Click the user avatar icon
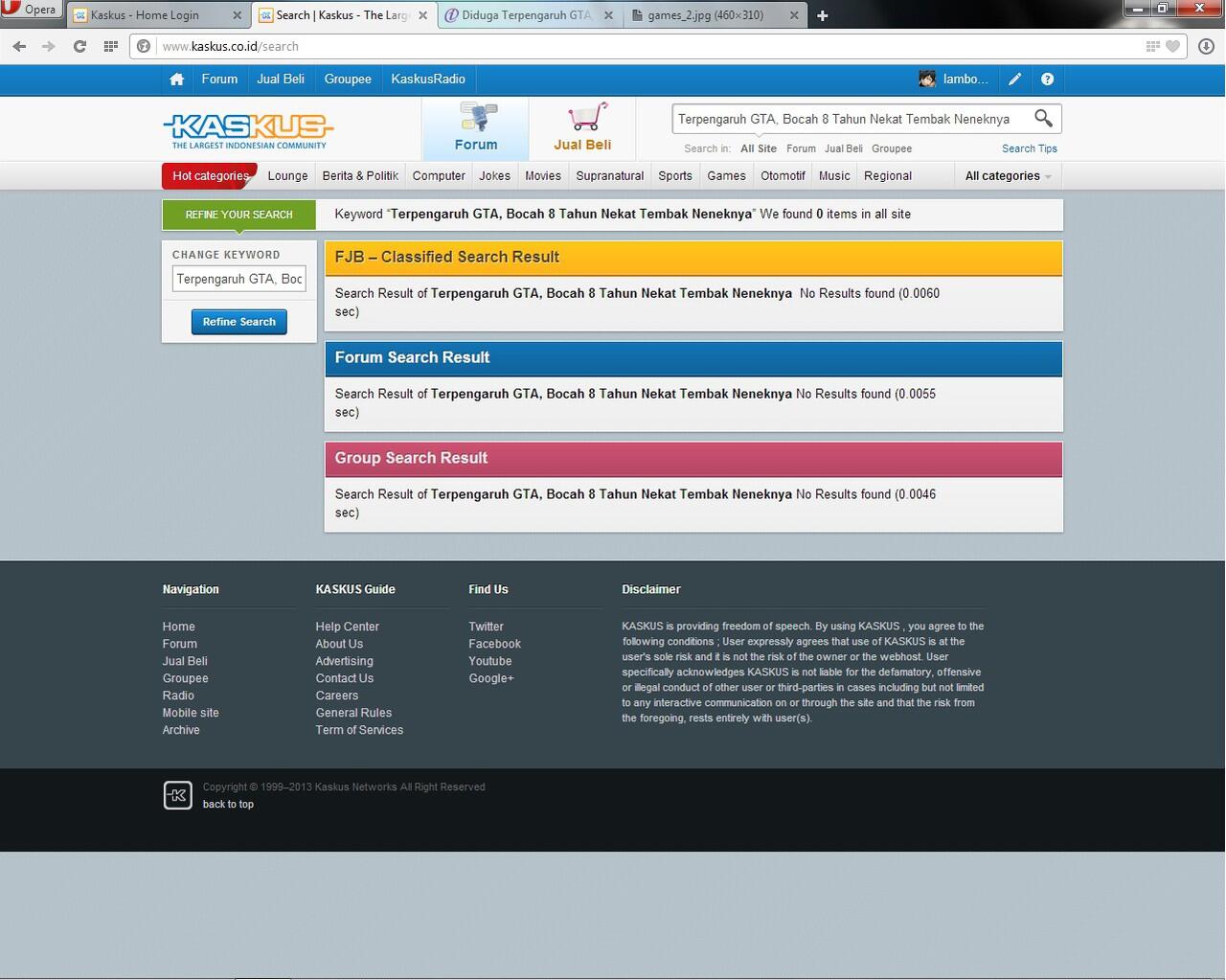The width and height of the screenshot is (1226, 980). (x=926, y=80)
